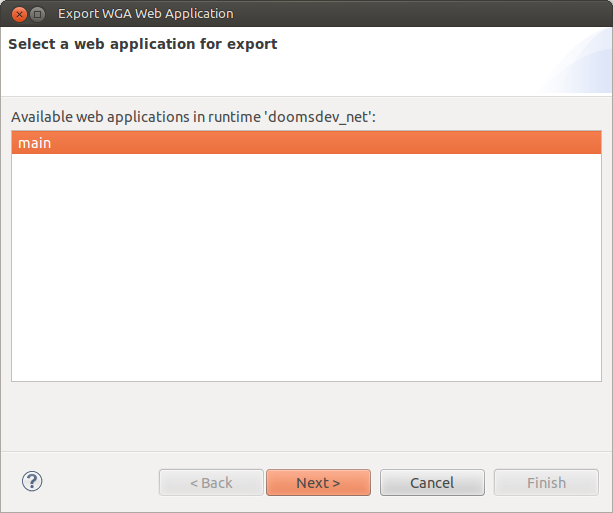The image size is (613, 513).
Task: Click the wizard banner graphic at top right
Action: point(579,61)
